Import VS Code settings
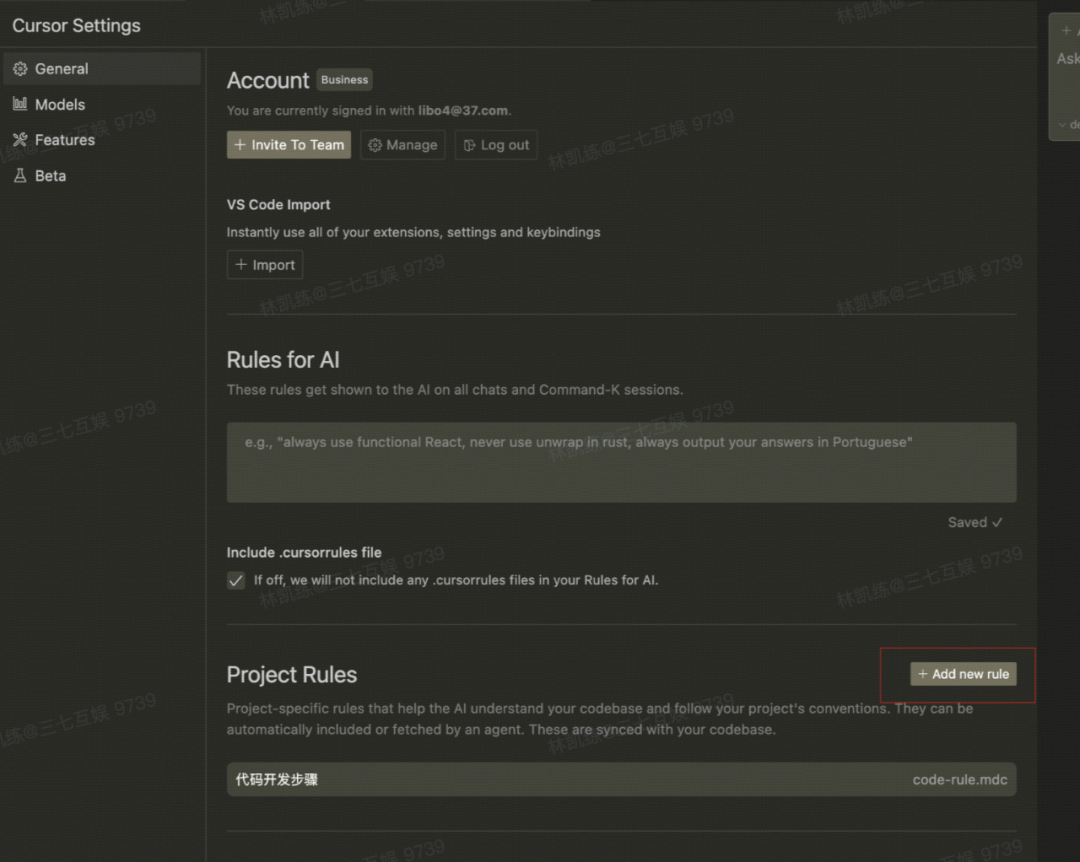 (x=265, y=265)
